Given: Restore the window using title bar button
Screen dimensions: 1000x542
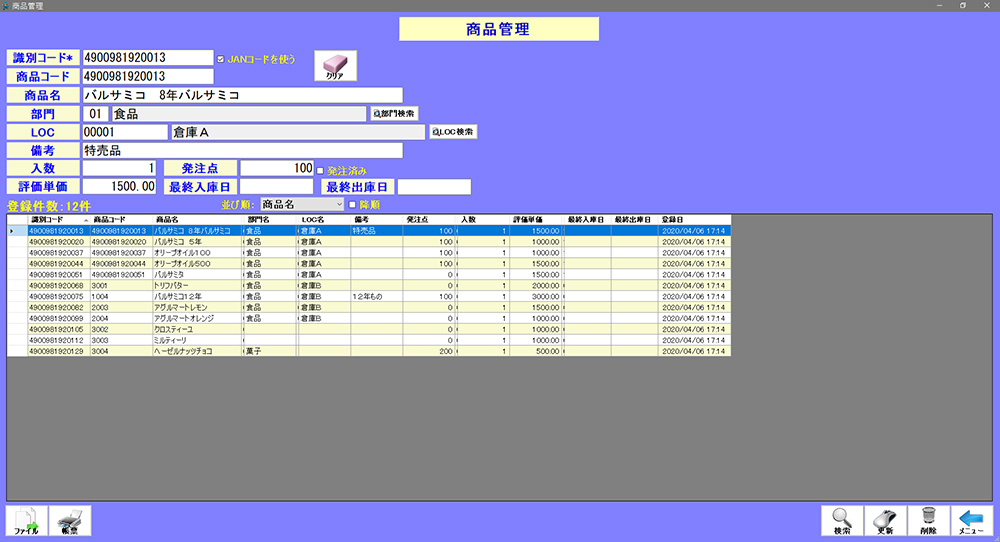Looking at the screenshot, I should [x=963, y=6].
